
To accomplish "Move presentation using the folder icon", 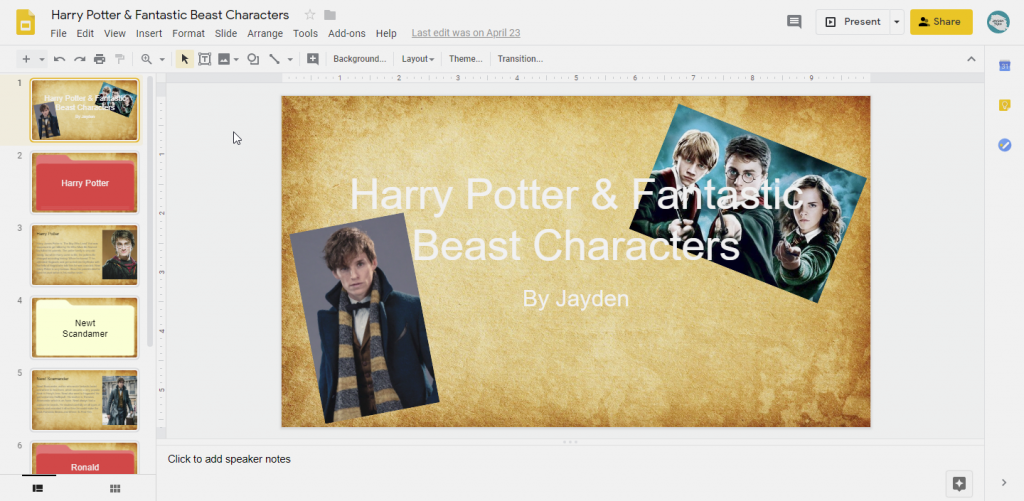I will coord(330,15).
